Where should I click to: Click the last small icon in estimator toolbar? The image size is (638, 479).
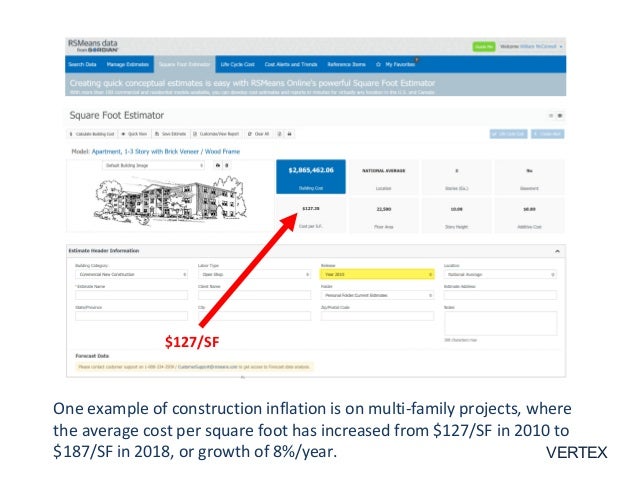tap(290, 134)
